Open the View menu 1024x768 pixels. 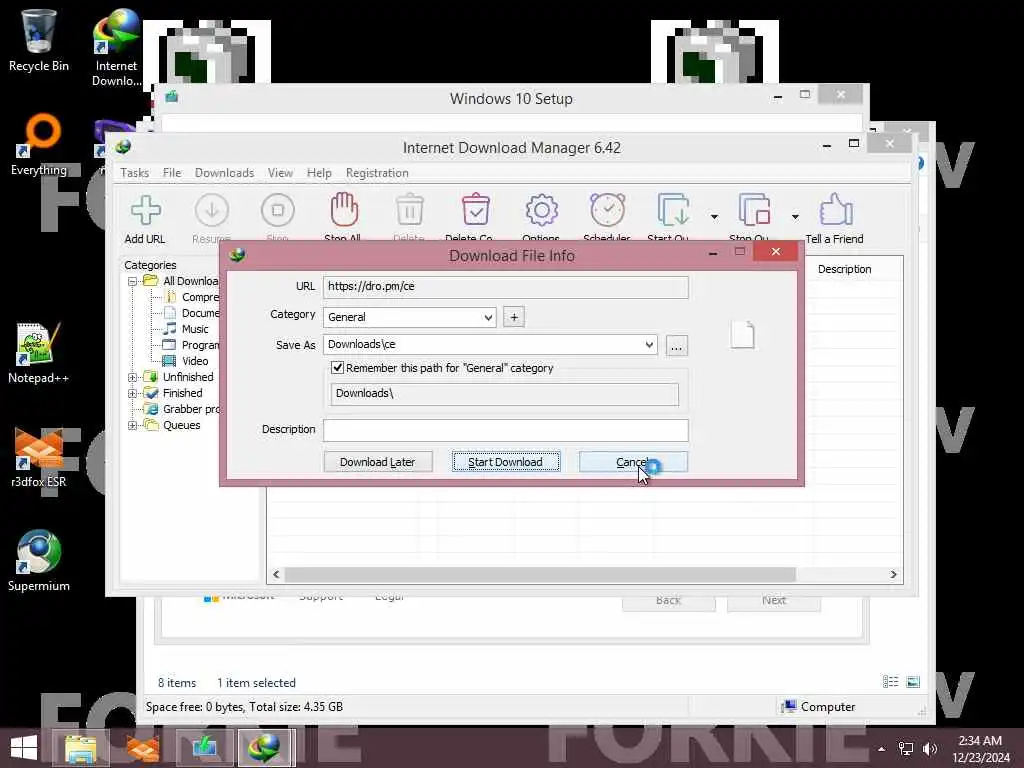[x=280, y=172]
